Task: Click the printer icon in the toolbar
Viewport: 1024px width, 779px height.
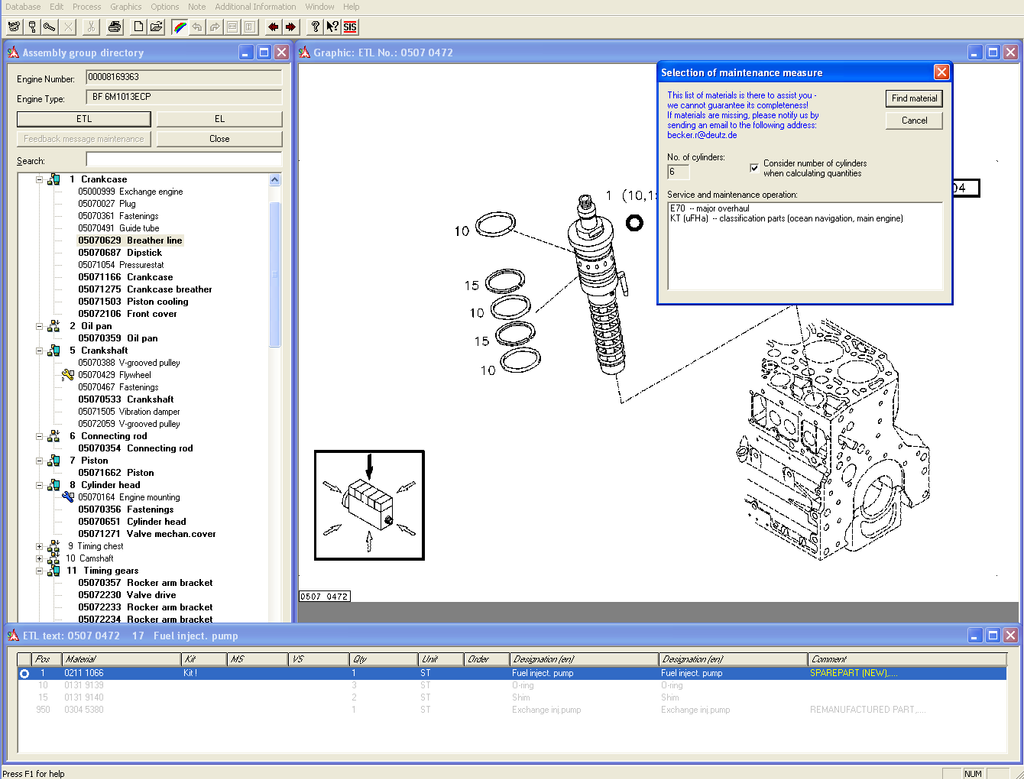Action: tap(115, 26)
